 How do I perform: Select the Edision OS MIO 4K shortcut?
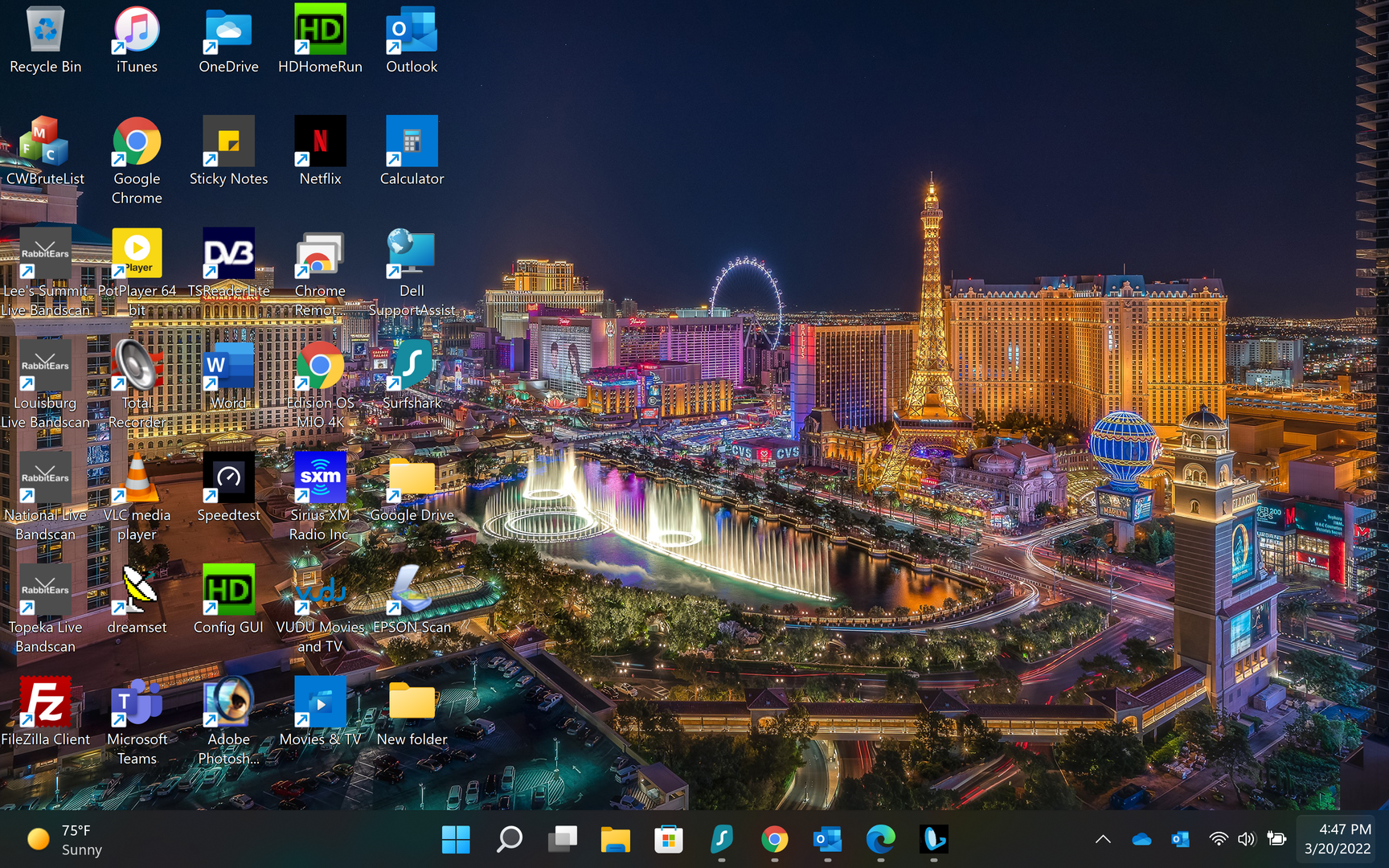coord(320,385)
